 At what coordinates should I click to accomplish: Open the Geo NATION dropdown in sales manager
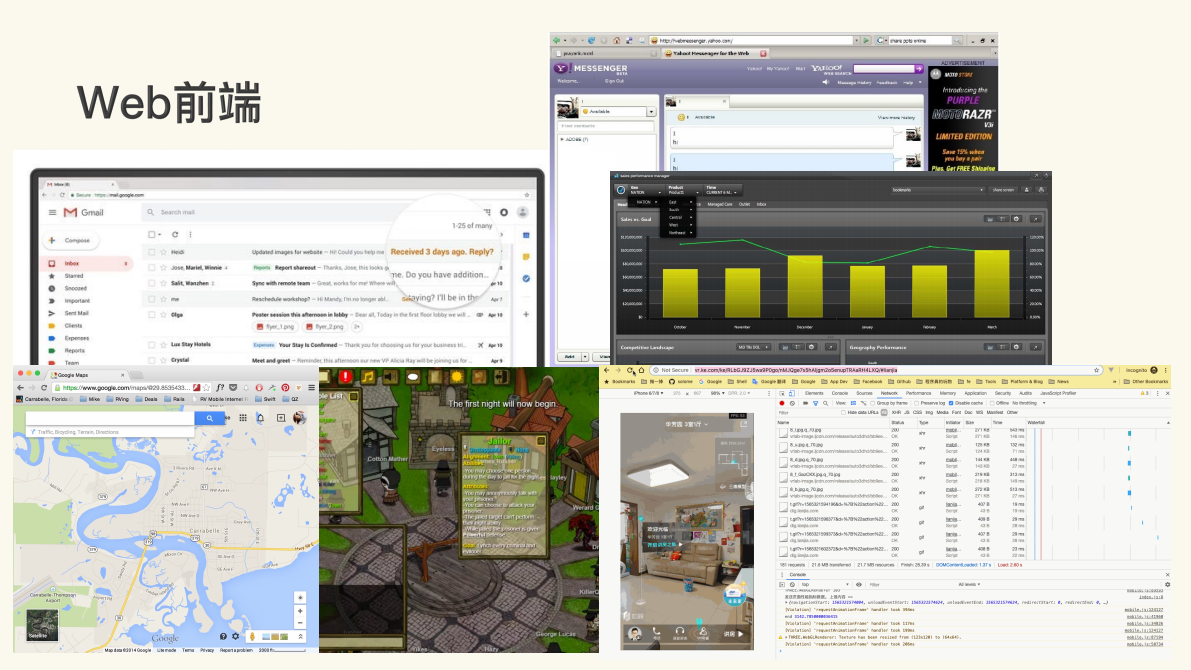tap(644, 192)
